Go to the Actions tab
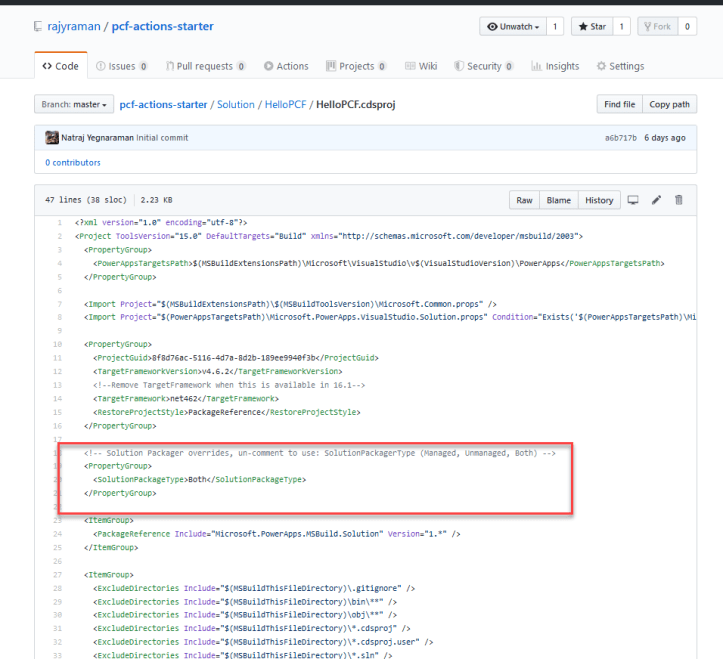The width and height of the screenshot is (723, 659). 286,66
